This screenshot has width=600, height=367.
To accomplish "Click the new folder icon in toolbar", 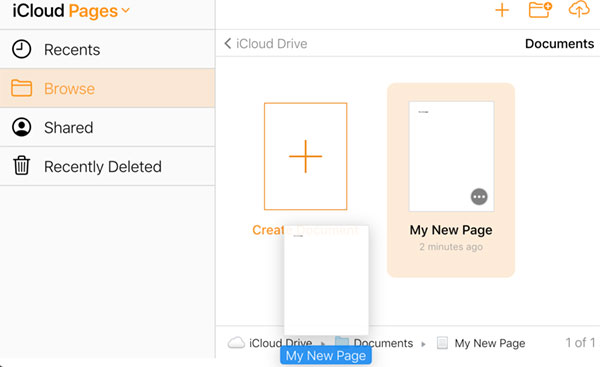I will coord(540,10).
